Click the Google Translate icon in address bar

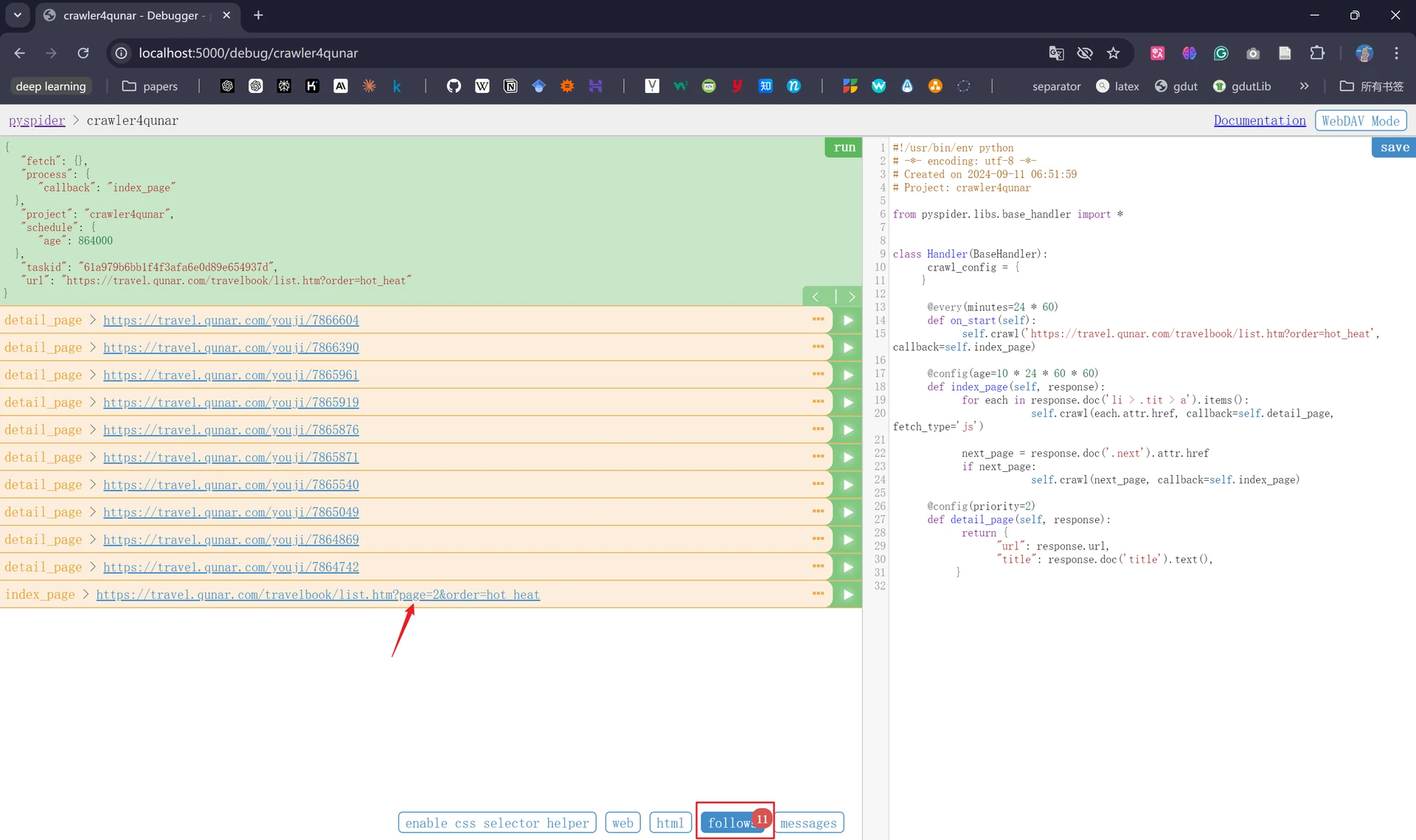[1056, 53]
